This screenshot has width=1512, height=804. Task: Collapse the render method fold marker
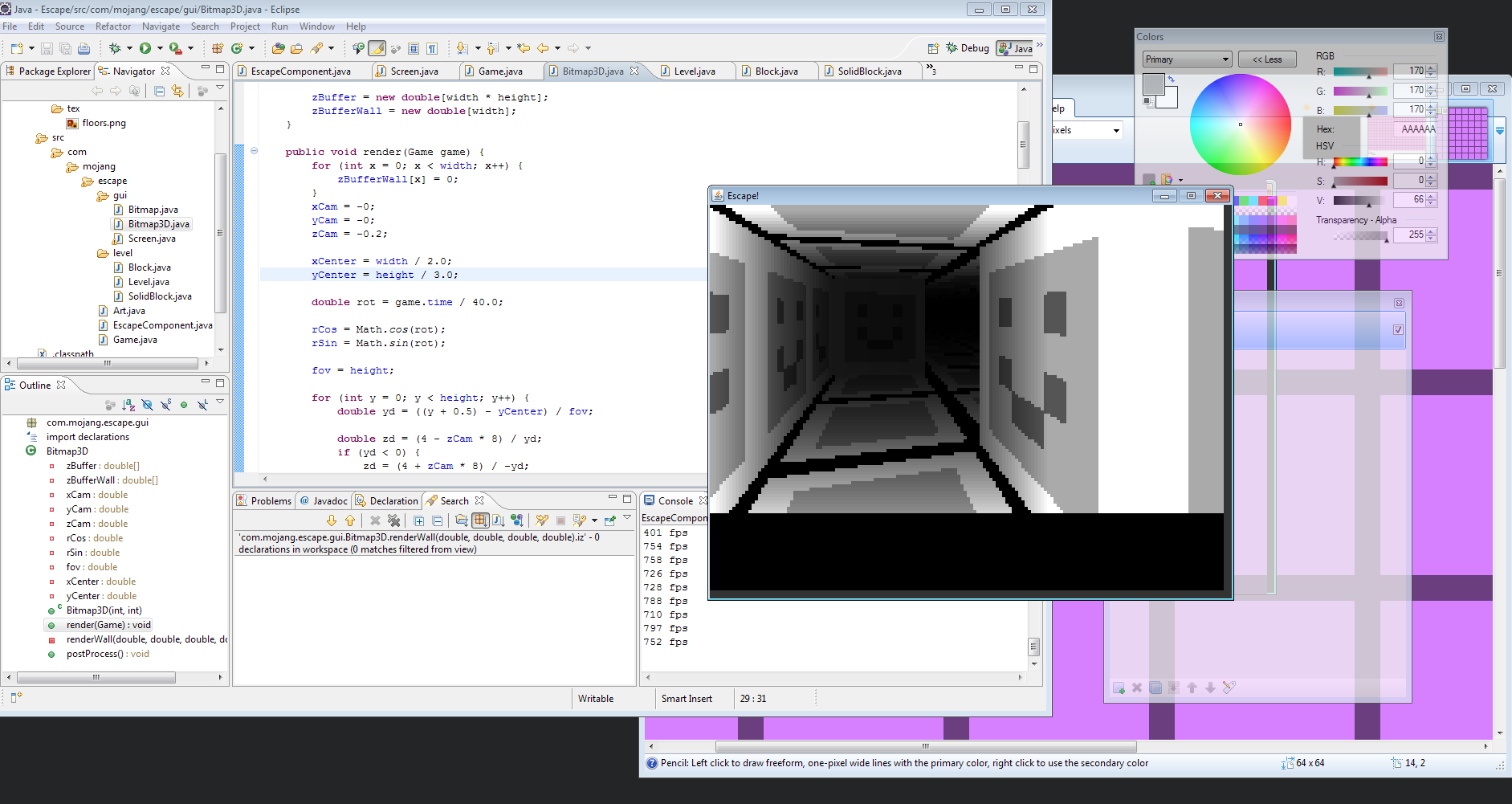(254, 151)
